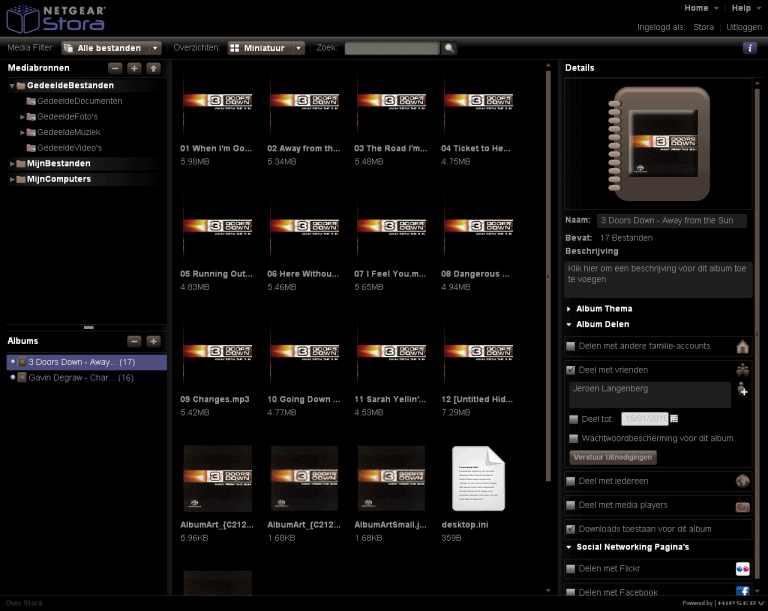This screenshot has width=768, height=611.
Task: Expand the MijnBestanden tree node
Action: (x=12, y=164)
